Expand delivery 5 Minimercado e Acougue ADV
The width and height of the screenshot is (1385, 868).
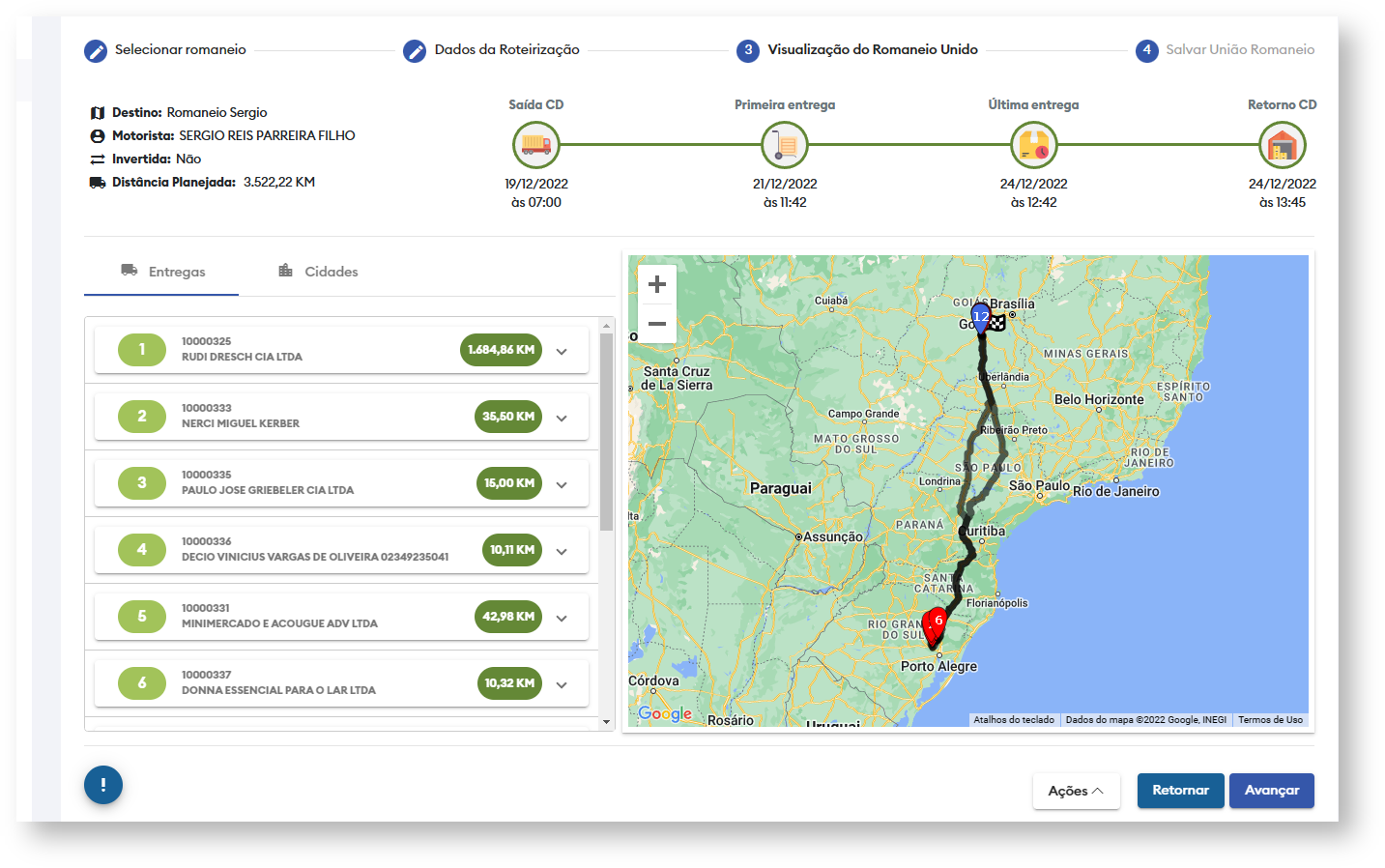(x=562, y=619)
